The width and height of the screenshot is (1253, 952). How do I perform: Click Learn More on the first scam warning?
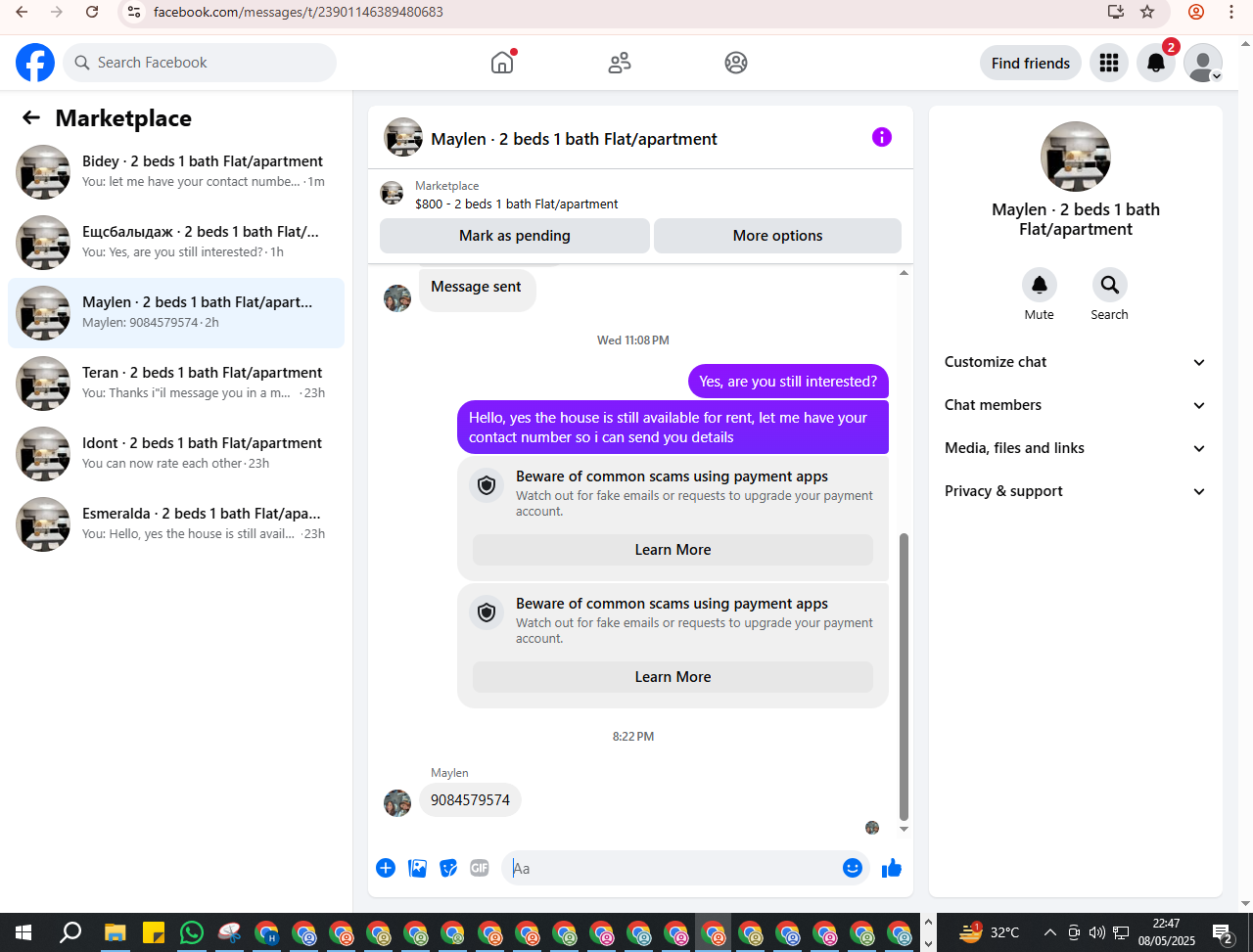click(673, 550)
